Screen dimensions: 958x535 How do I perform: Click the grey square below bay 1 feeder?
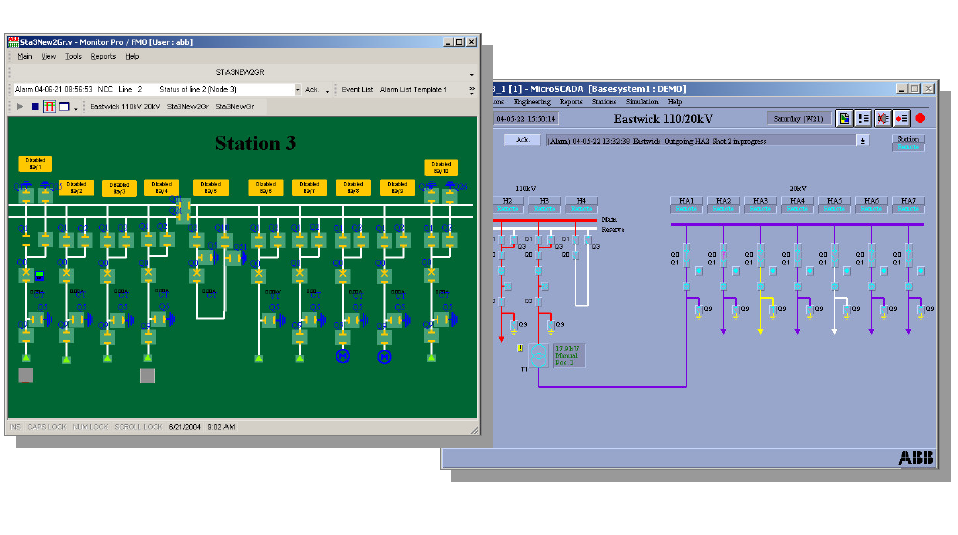point(26,375)
